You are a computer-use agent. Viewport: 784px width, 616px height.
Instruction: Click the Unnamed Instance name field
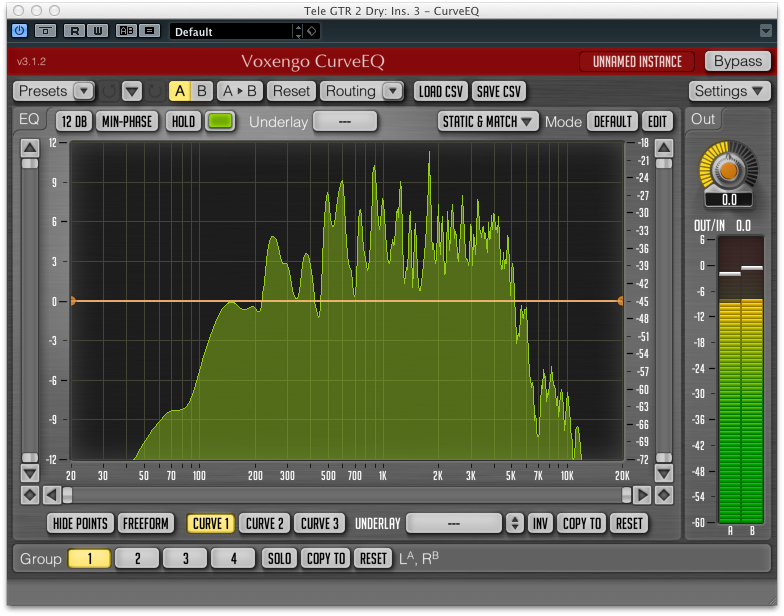tap(637, 61)
